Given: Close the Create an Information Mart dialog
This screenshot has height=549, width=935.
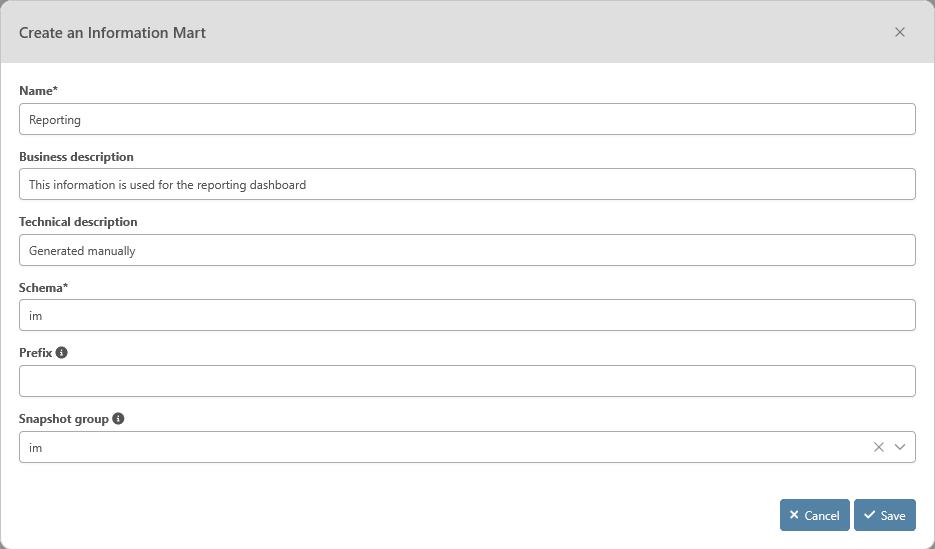Looking at the screenshot, I should click(900, 32).
